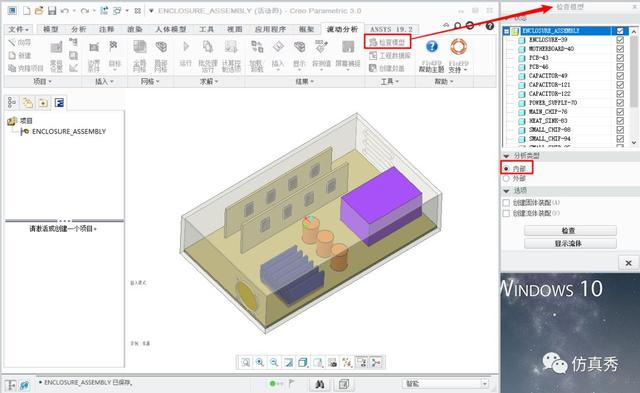
Task: Select the 外部 external radio button
Action: pos(507,178)
